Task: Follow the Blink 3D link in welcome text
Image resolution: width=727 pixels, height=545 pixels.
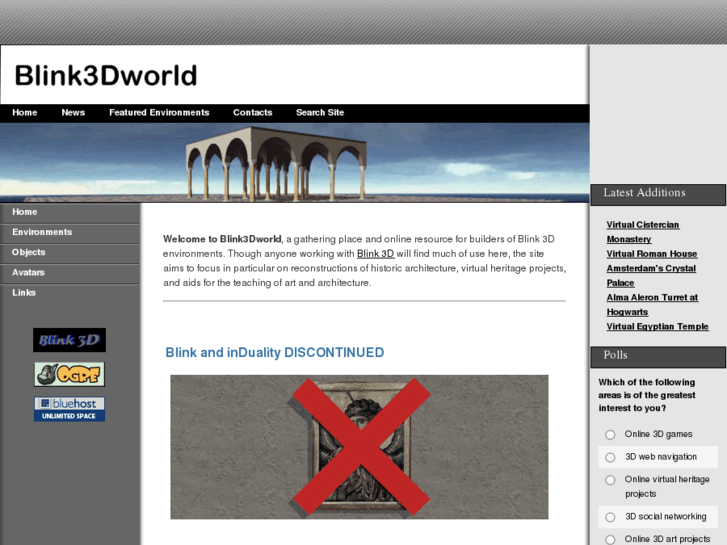Action: [376, 254]
